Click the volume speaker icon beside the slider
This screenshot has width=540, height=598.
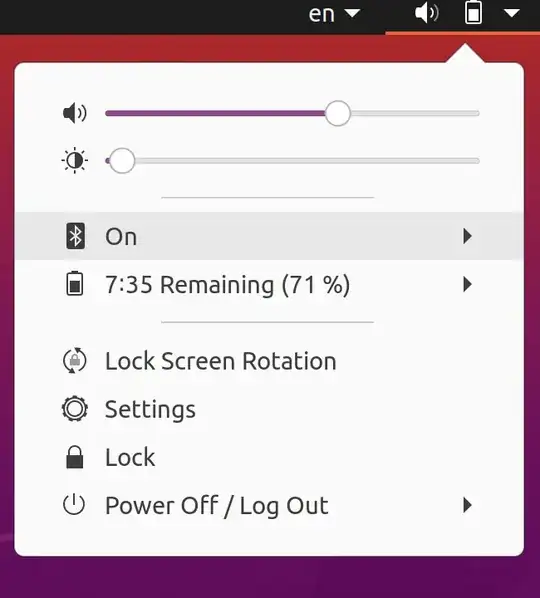click(75, 113)
